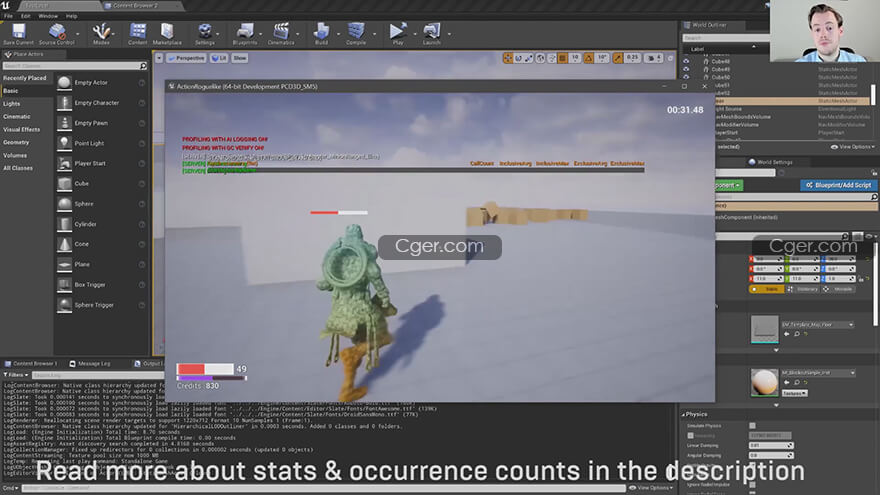
Task: Toggle visibility eye for Cube50
Action: pos(686,77)
